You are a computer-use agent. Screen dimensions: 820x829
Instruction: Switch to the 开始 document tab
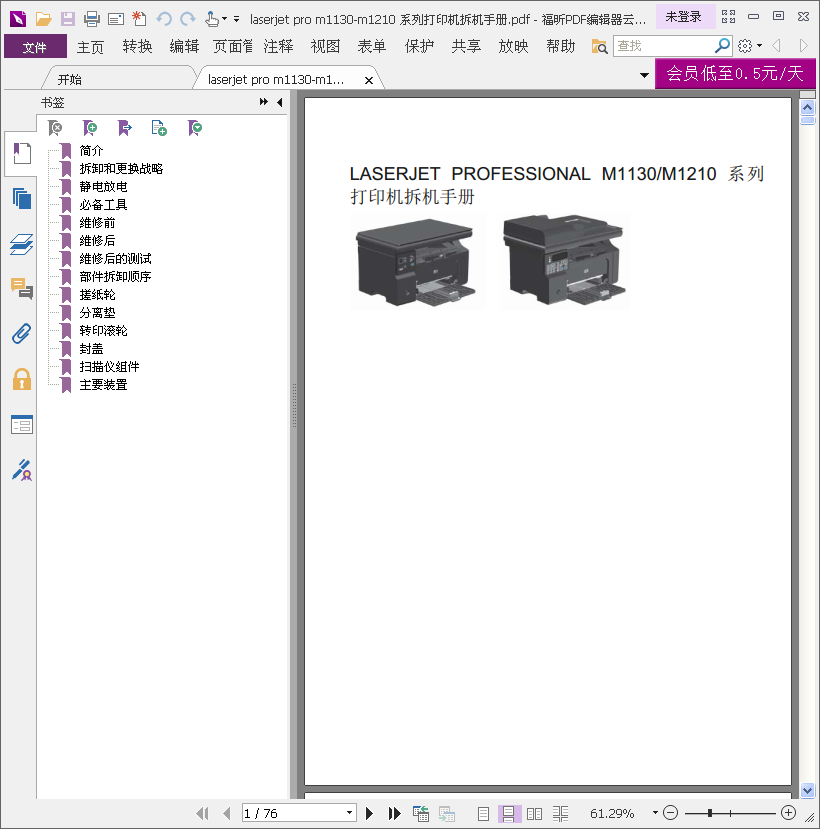[69, 79]
